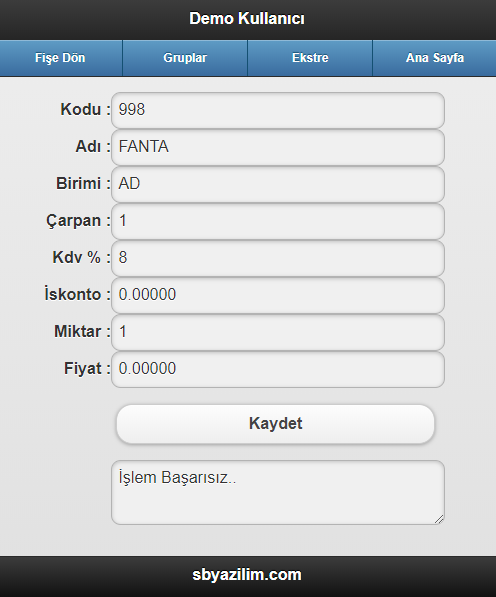Focus the Miktar quantity field
Image resolution: width=496 pixels, height=597 pixels.
[278, 332]
